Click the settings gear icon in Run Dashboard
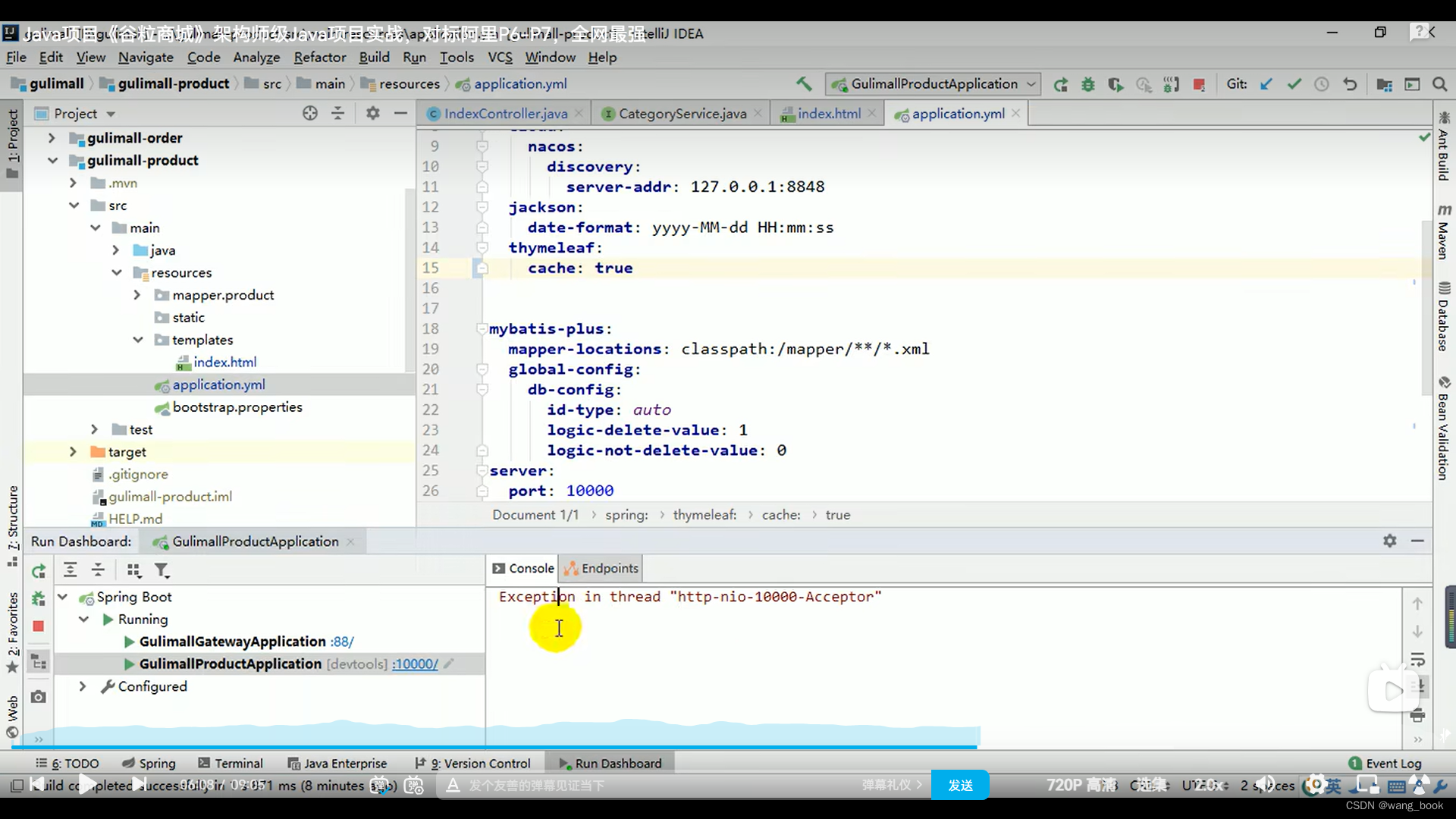The width and height of the screenshot is (1456, 819). click(1389, 540)
